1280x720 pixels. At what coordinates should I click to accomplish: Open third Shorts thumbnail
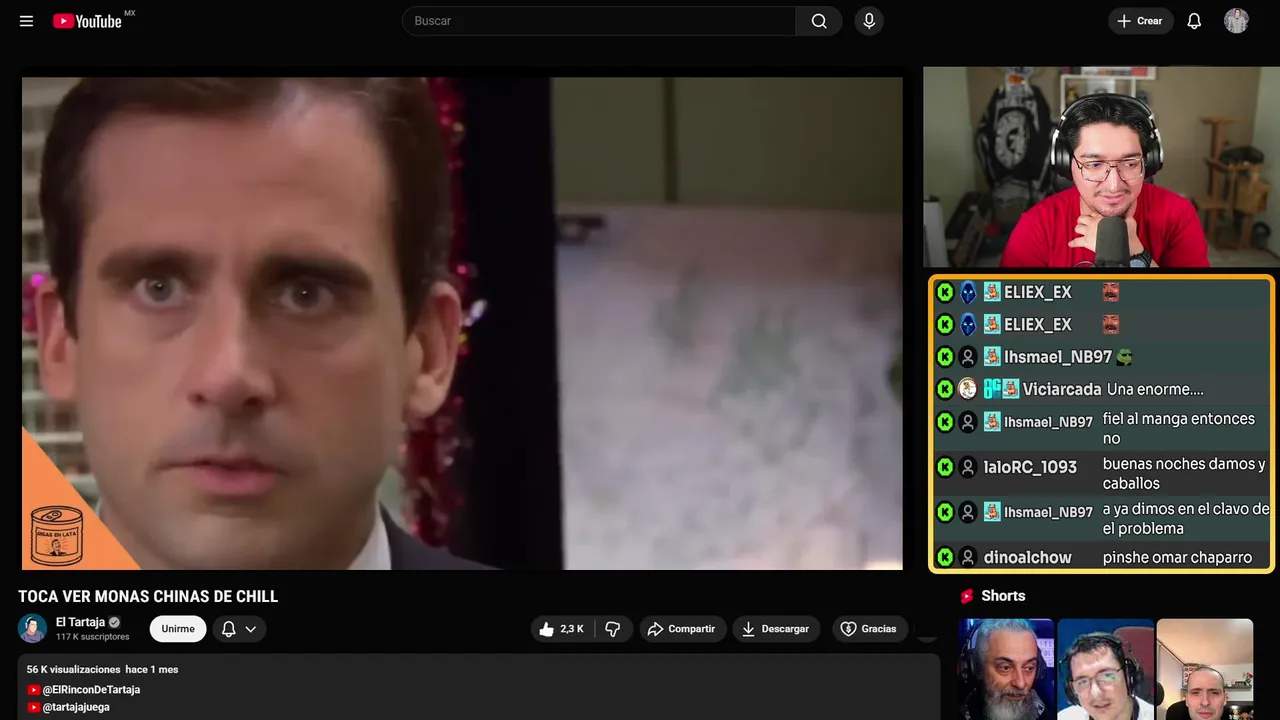tap(1204, 669)
